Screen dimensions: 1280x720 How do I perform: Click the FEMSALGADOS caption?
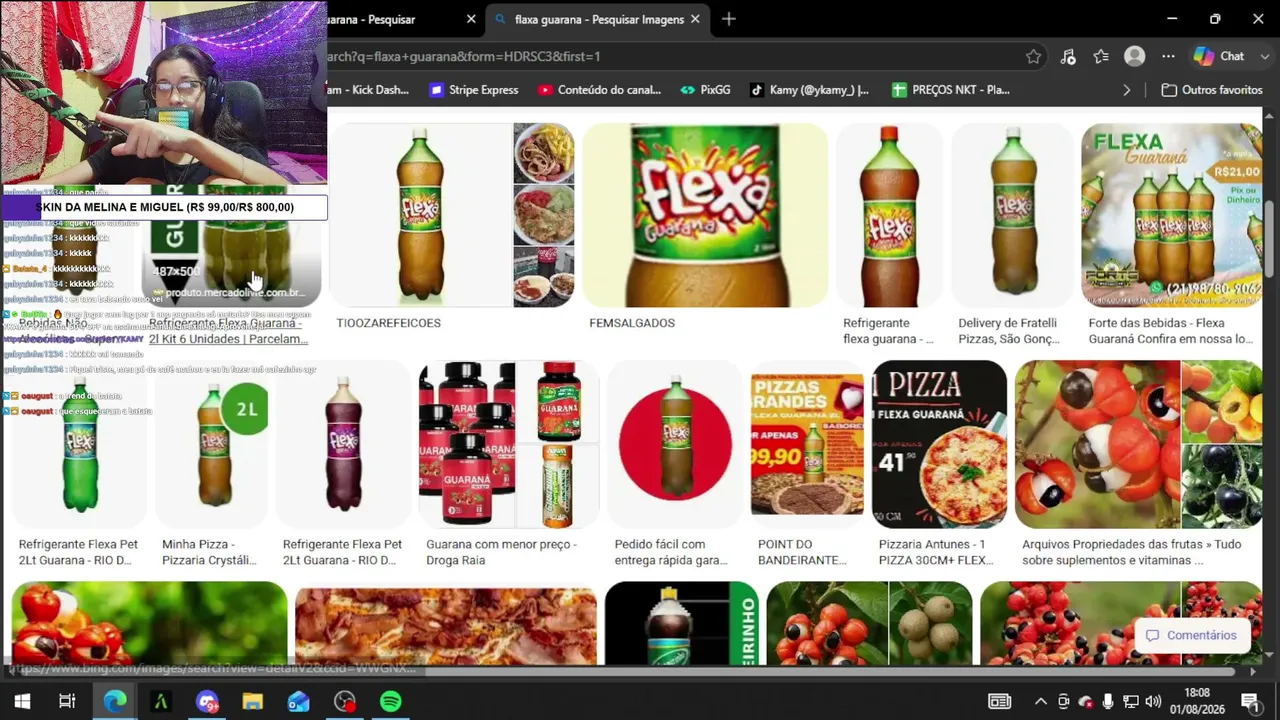pos(632,323)
